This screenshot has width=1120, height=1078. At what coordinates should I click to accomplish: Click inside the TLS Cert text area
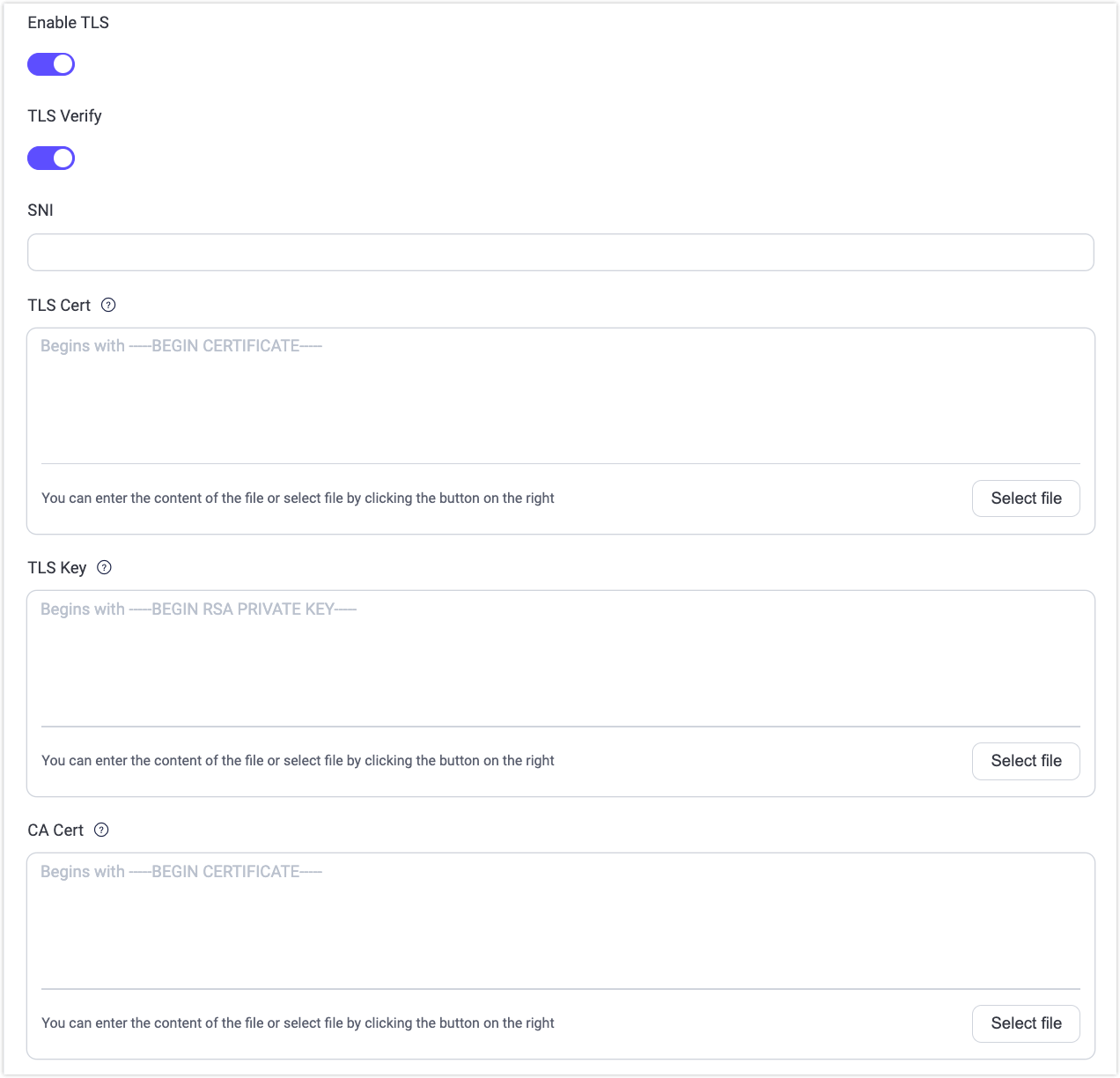point(560,396)
